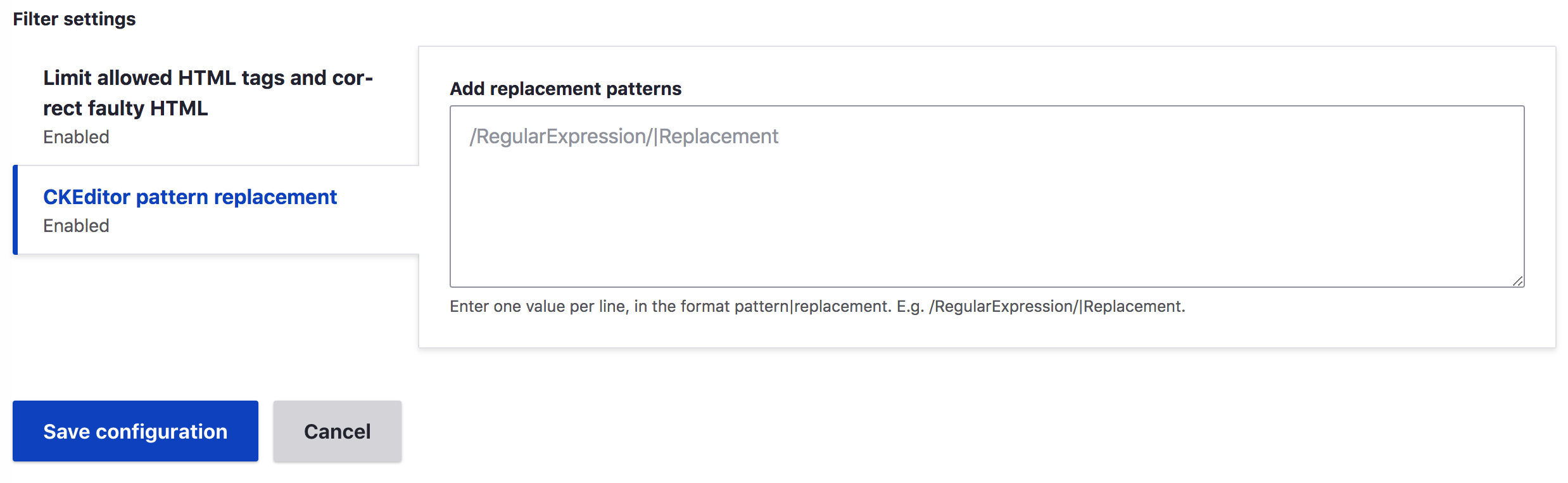The height and width of the screenshot is (483, 1568).
Task: Click the blue active-tab indicator bar
Action: 16,209
